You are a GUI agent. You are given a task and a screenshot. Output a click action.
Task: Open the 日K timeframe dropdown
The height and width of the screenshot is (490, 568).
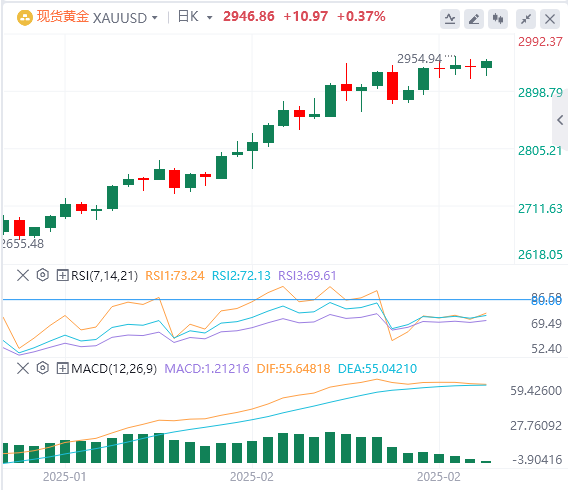pyautogui.click(x=209, y=17)
